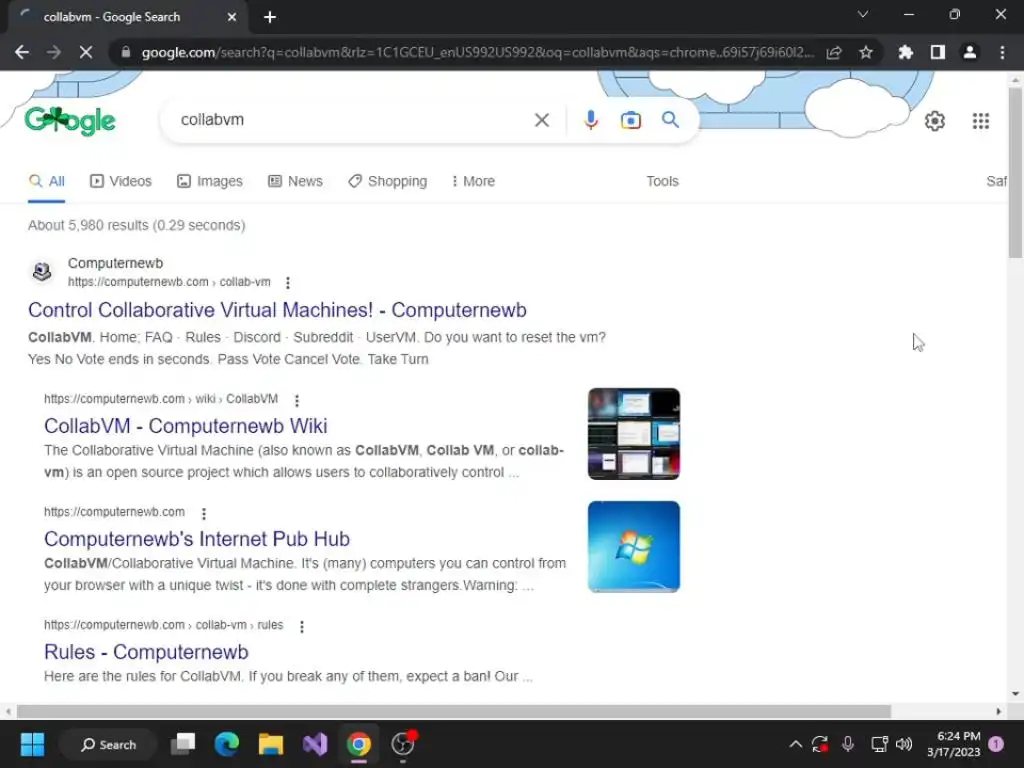Open the Windows Start menu
The height and width of the screenshot is (768, 1024).
click(32, 744)
